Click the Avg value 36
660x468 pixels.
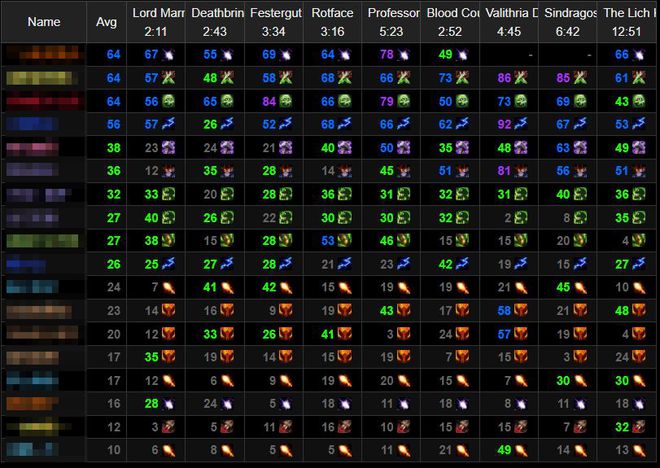113,171
